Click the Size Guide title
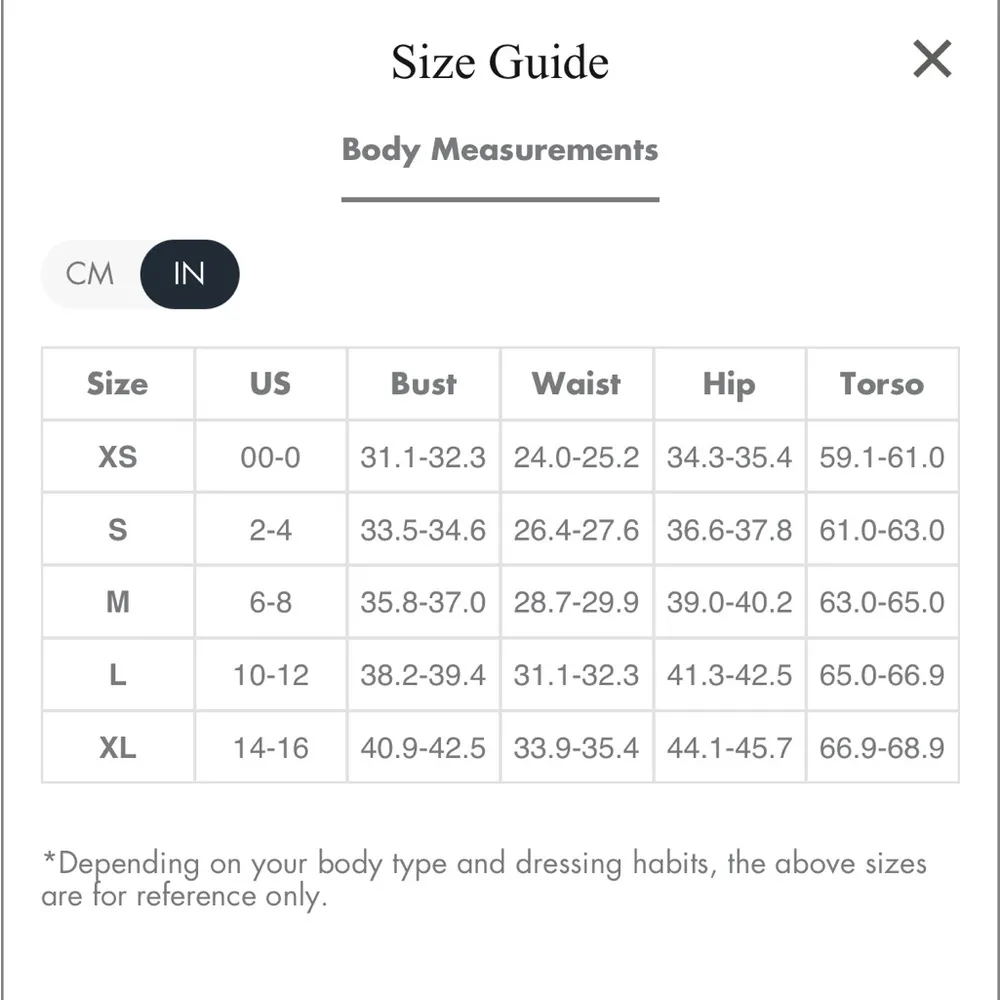 pos(500,62)
